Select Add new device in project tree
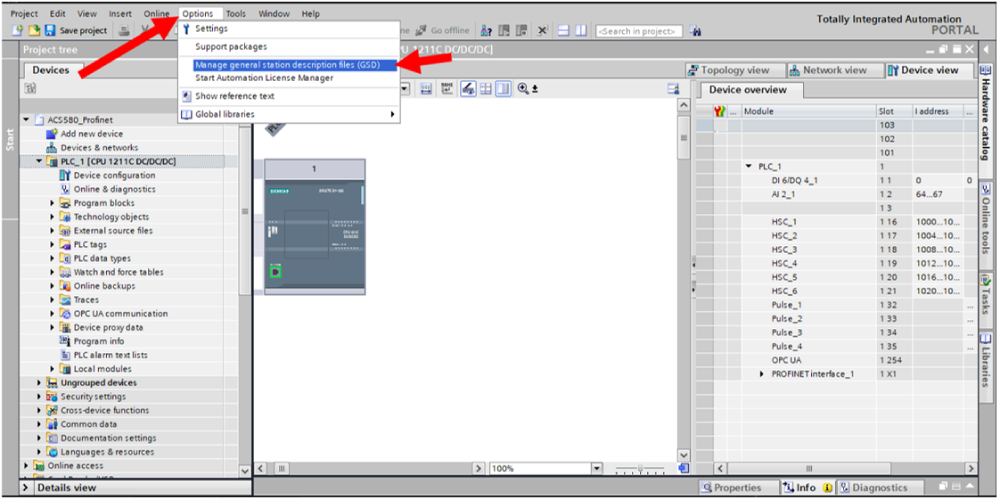Viewport: 1000px width, 500px height. coord(92,134)
